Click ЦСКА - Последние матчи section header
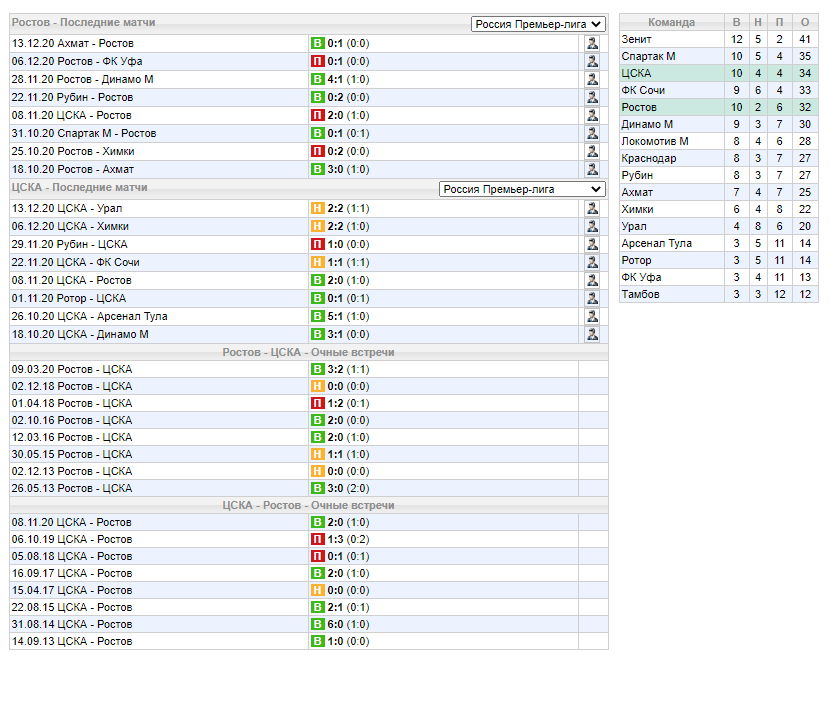This screenshot has height=718, width=831. 79,188
